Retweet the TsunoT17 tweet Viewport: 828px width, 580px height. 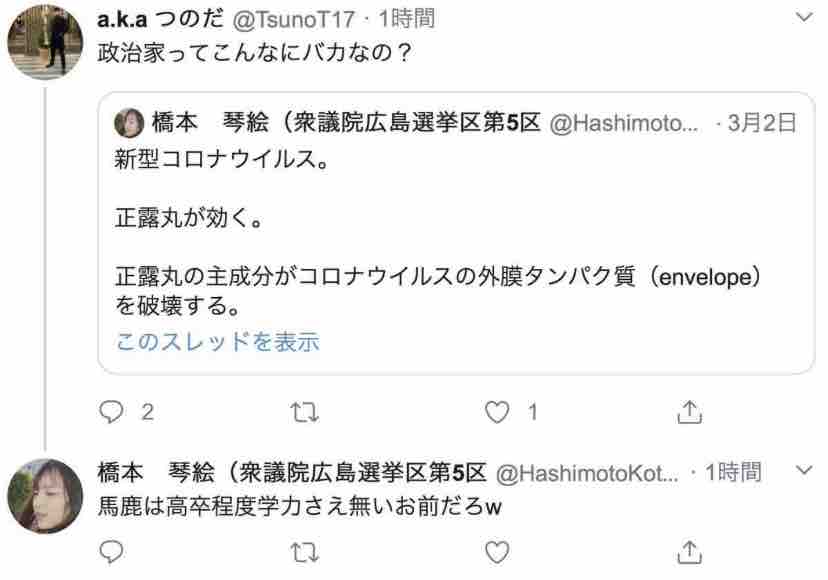[305, 413]
